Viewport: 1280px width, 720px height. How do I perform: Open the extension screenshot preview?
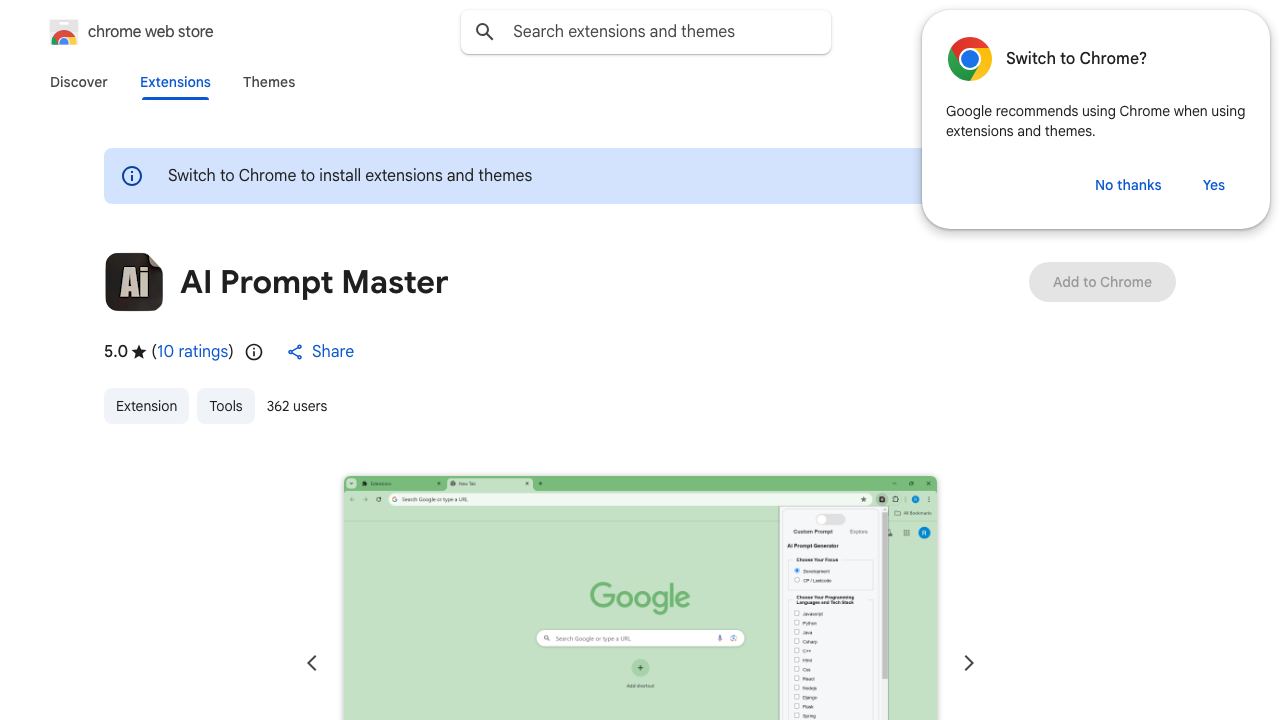click(640, 598)
